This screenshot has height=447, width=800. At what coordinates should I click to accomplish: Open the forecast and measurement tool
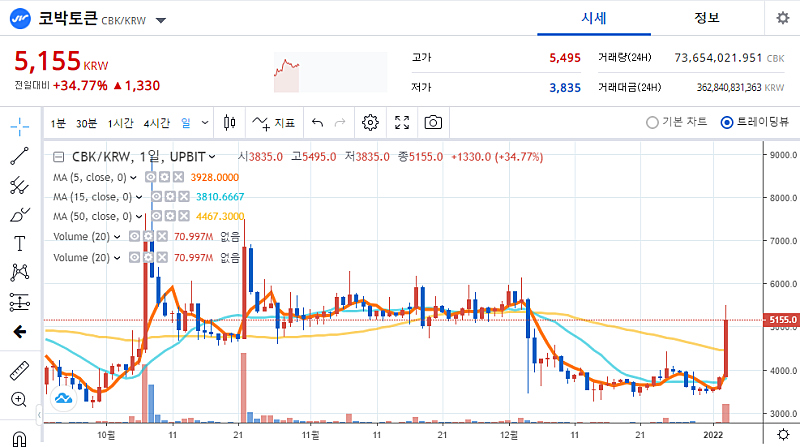point(19,302)
